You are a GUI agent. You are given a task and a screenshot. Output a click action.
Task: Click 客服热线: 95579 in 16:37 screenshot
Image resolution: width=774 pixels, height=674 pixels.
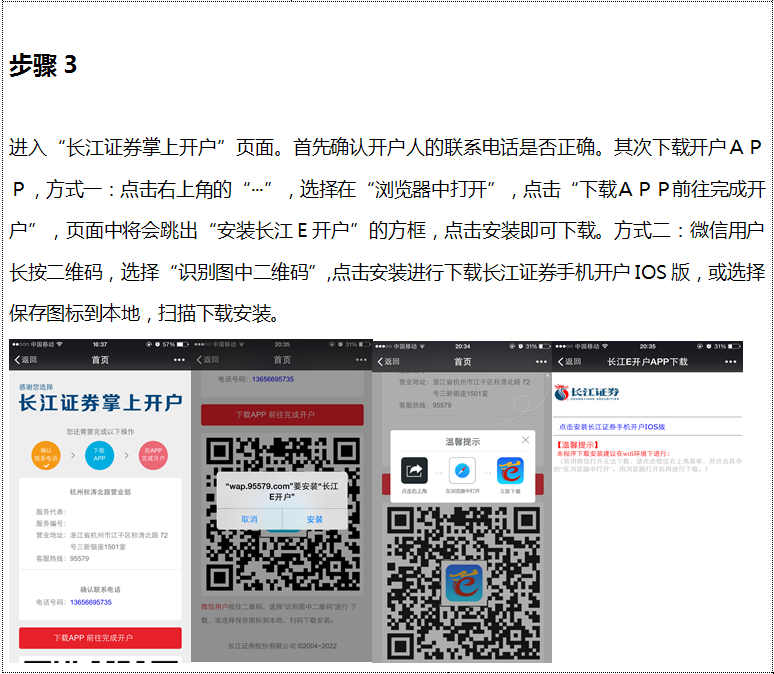(62, 558)
